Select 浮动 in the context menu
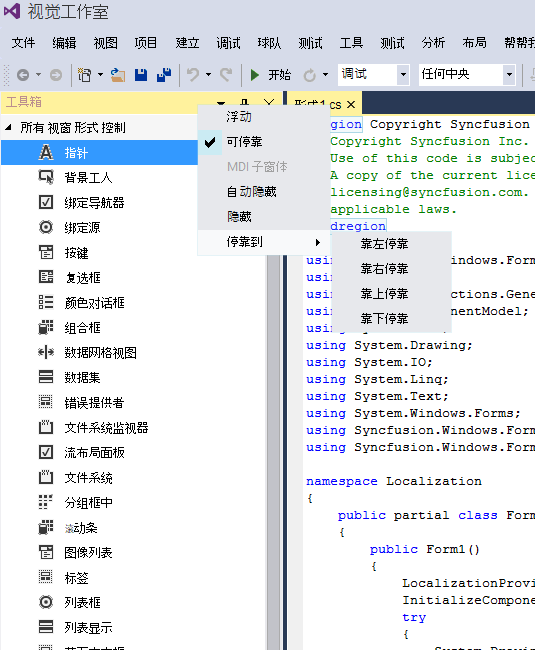Image resolution: width=535 pixels, height=650 pixels. (x=264, y=117)
